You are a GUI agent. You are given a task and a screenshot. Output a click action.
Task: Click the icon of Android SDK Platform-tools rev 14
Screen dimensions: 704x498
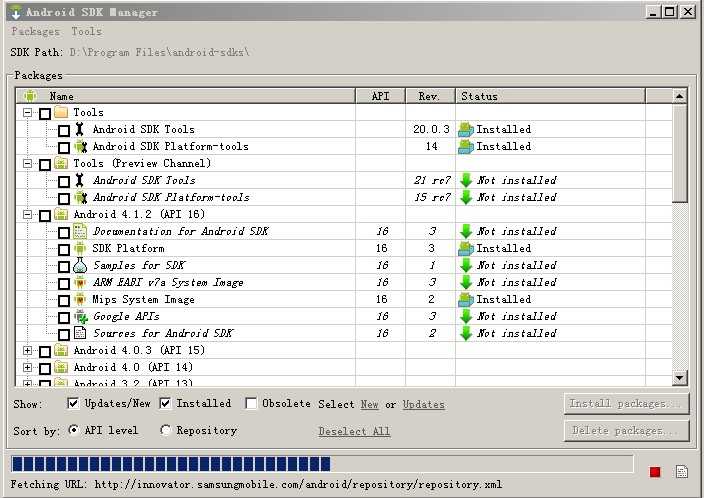tap(80, 146)
